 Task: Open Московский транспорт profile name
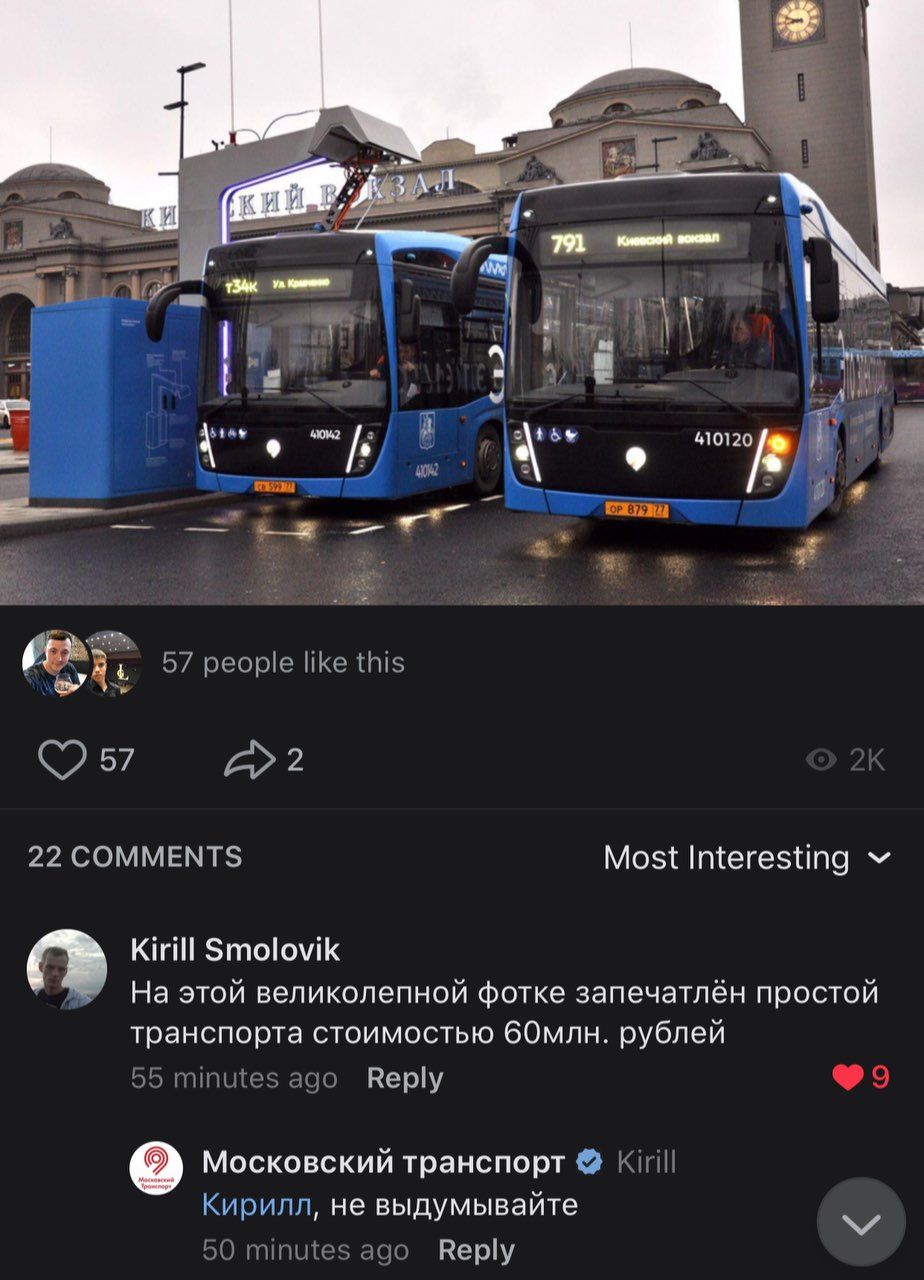tap(383, 1162)
